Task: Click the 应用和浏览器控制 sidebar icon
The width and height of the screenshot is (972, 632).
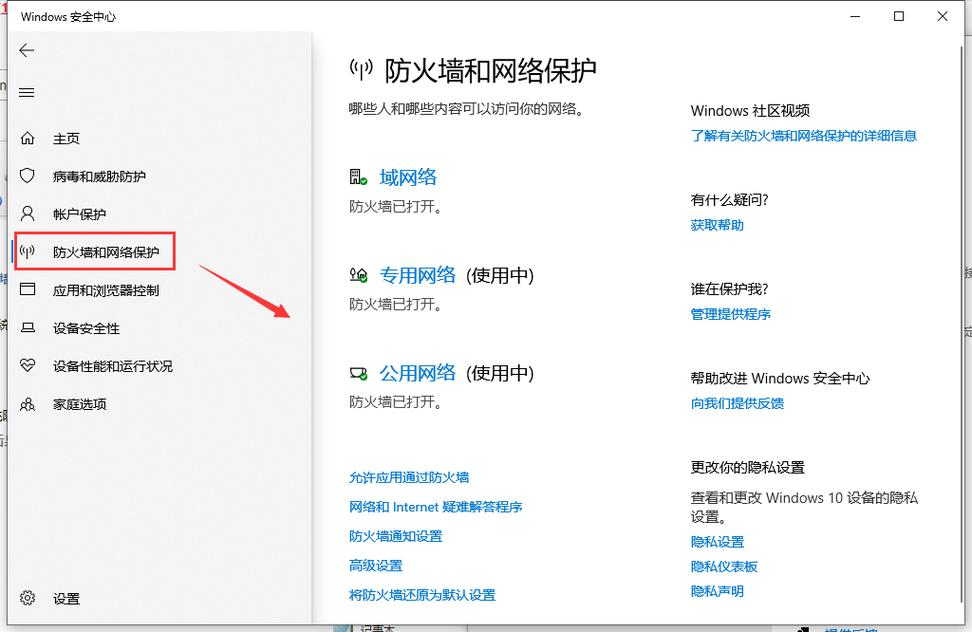Action: (27, 289)
